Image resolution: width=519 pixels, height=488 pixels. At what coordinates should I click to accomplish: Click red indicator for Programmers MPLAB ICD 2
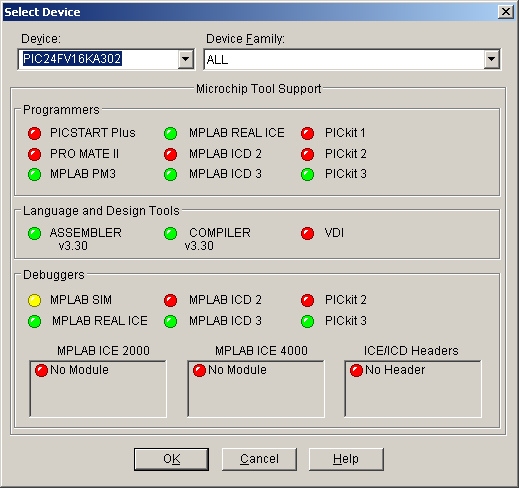click(x=171, y=154)
